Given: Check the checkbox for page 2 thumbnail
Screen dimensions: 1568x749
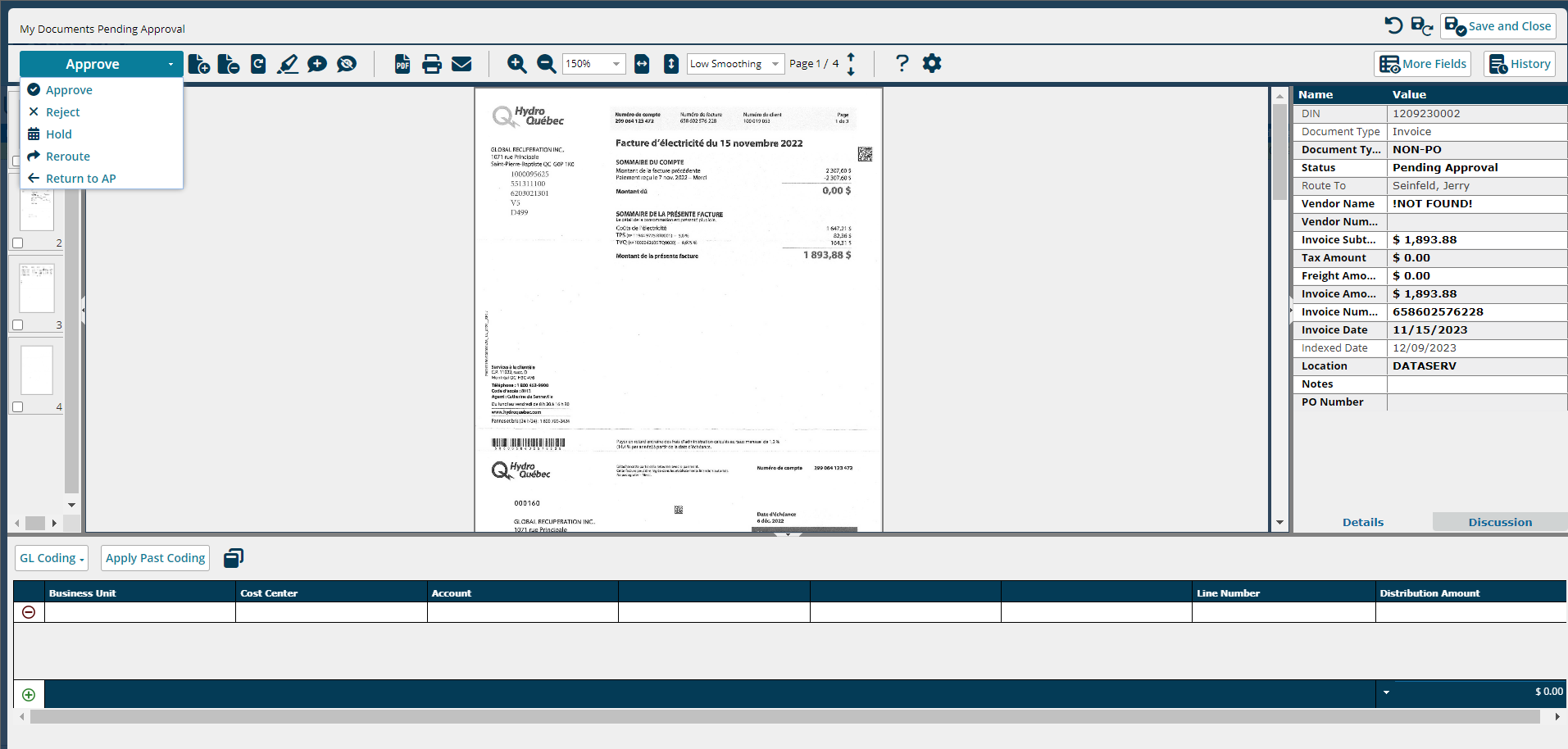Looking at the screenshot, I should [18, 243].
